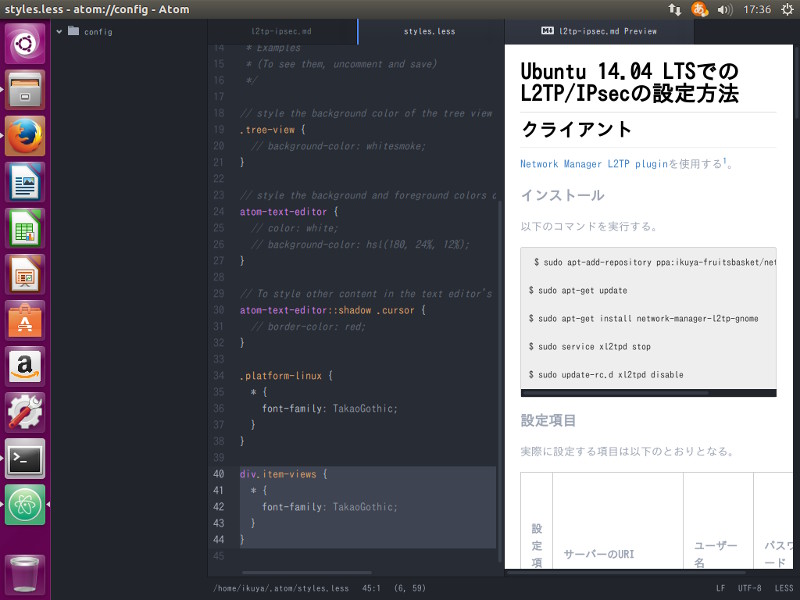The width and height of the screenshot is (800, 600).
Task: Click the file path in status bar
Action: [x=281, y=588]
